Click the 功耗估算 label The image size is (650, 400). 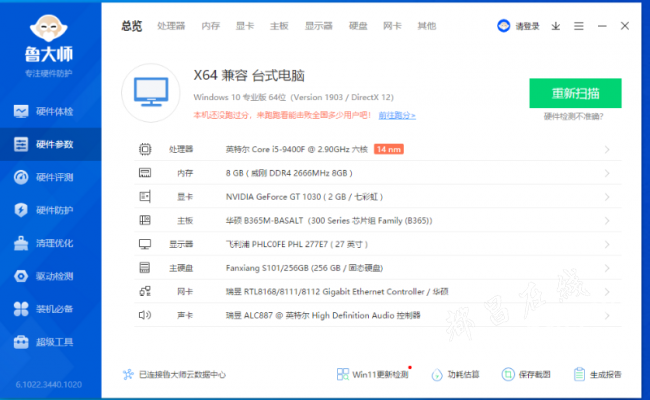tap(463, 375)
